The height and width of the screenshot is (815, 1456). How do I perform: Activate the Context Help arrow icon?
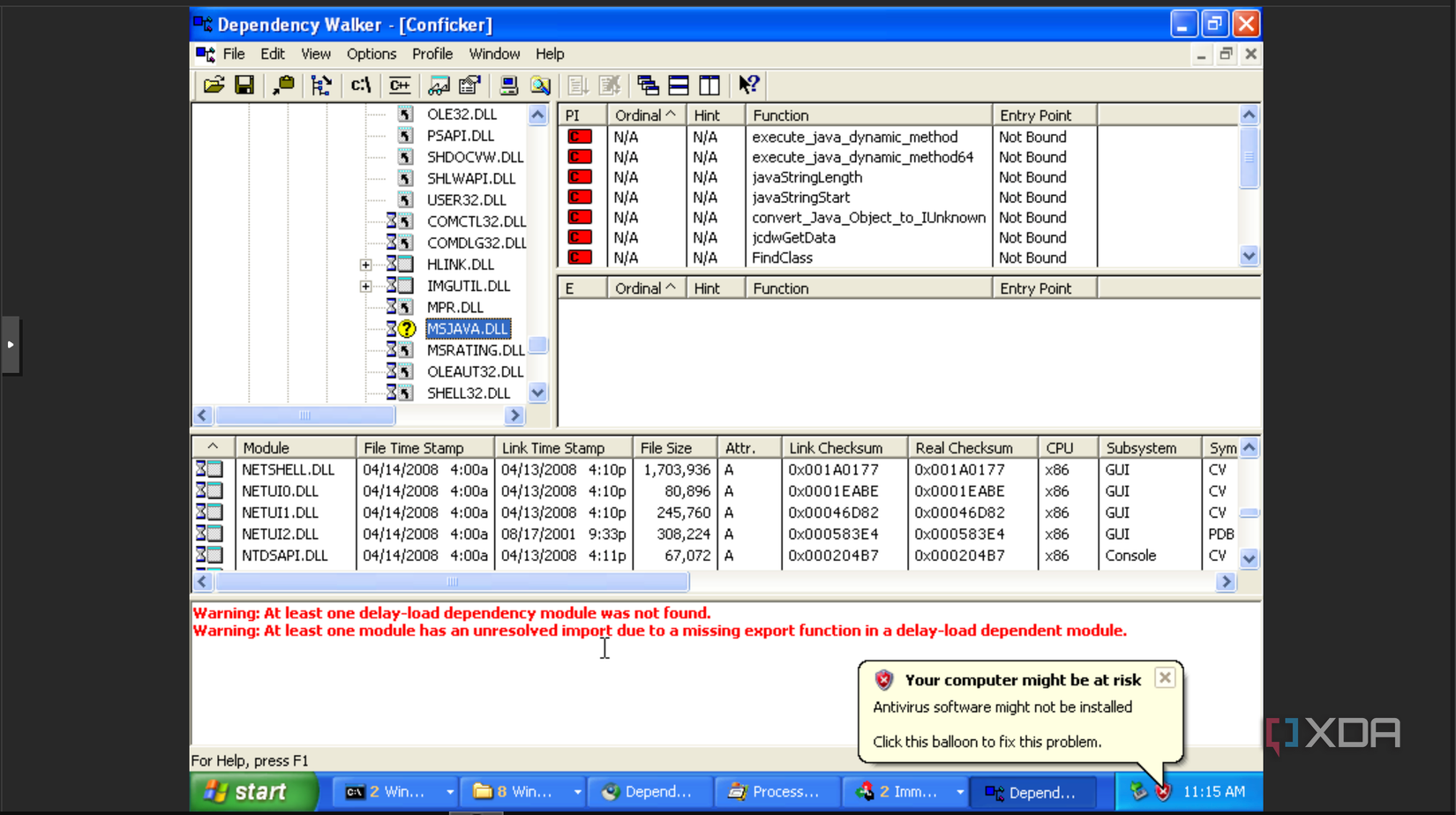point(749,85)
